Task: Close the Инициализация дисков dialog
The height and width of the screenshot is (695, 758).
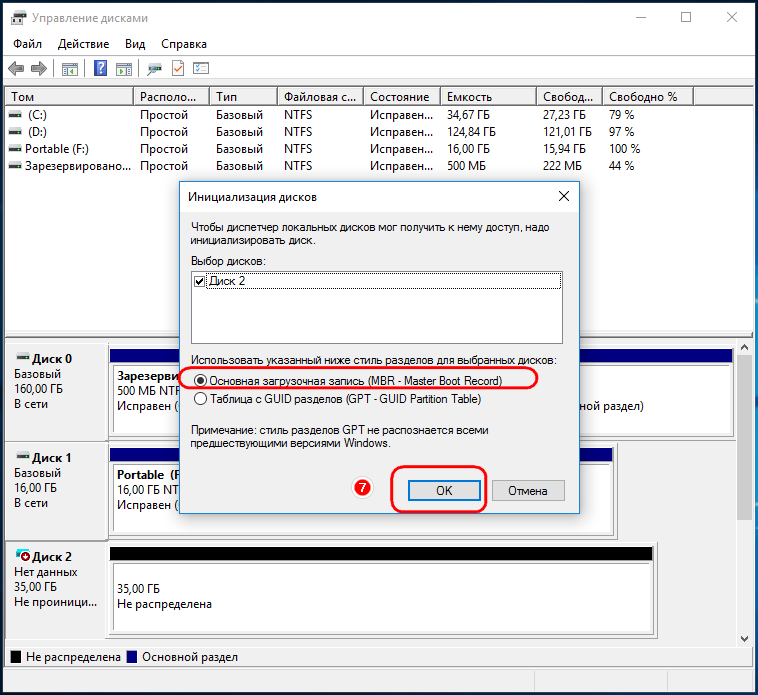Action: [x=564, y=196]
